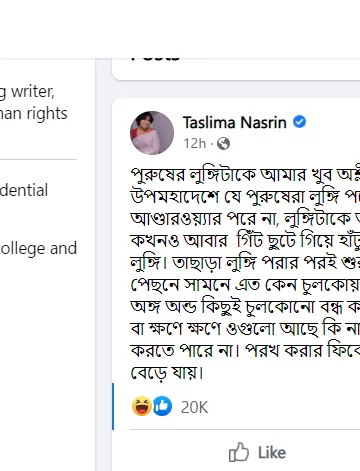Click the thumbs-up outline icon beside Like
The width and height of the screenshot is (360, 471).
coord(239,452)
